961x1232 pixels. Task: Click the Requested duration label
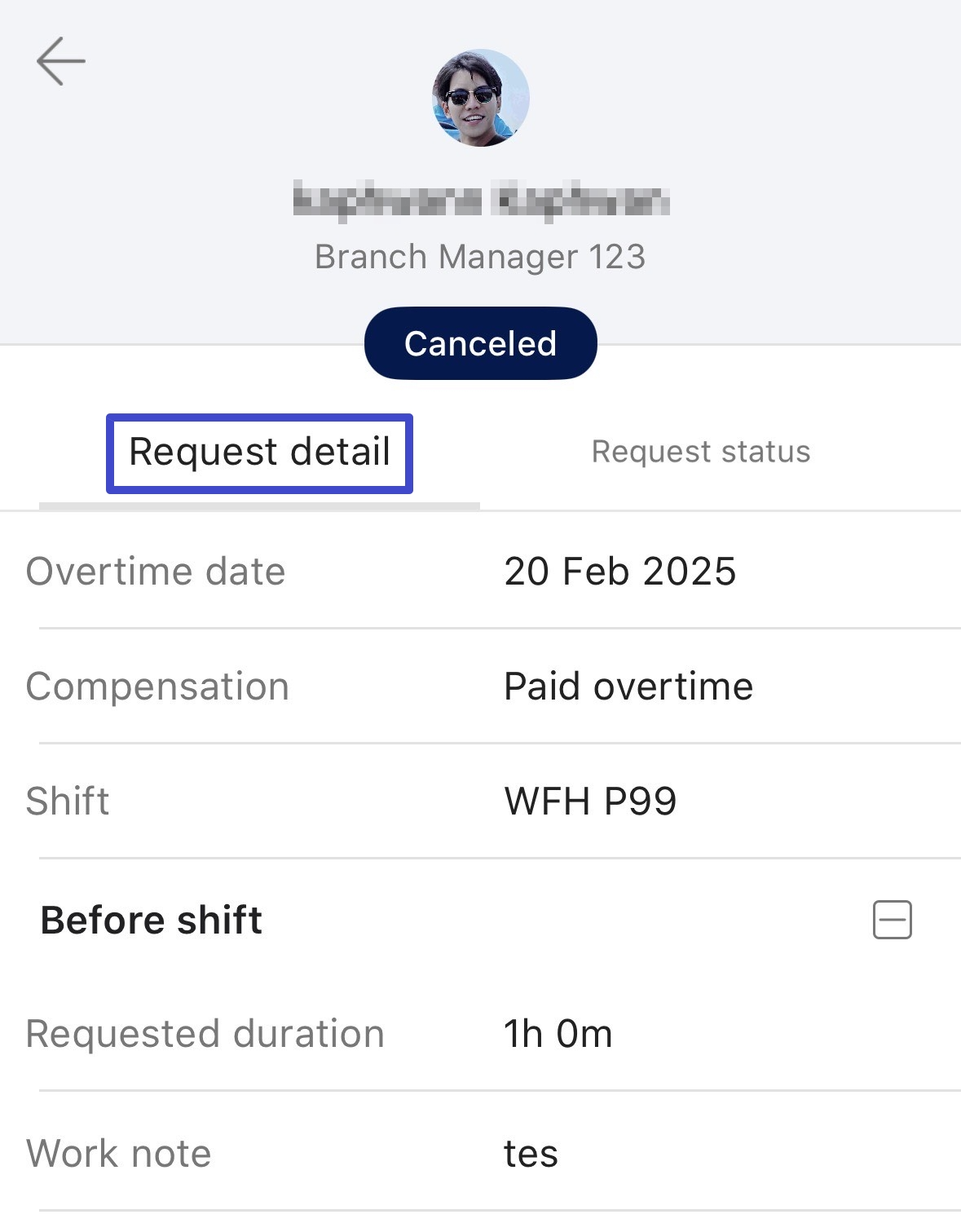pos(205,1034)
